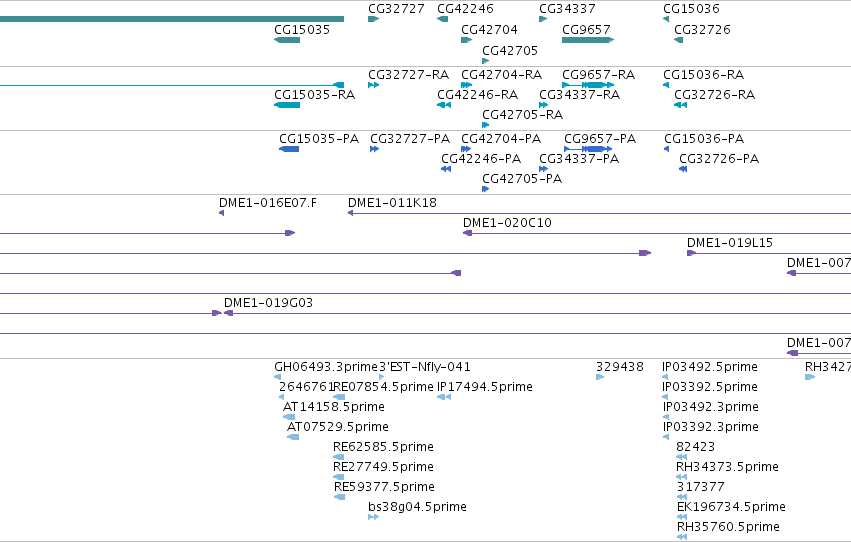Screen dimensions: 851x542
Task: Click the CG9657 gene feature bar
Action: coord(588,40)
